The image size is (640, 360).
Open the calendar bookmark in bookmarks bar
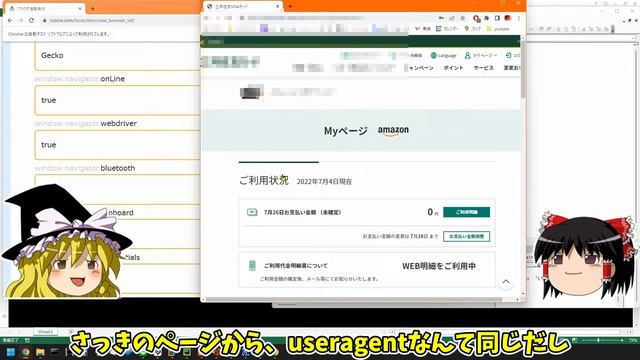(x=447, y=29)
